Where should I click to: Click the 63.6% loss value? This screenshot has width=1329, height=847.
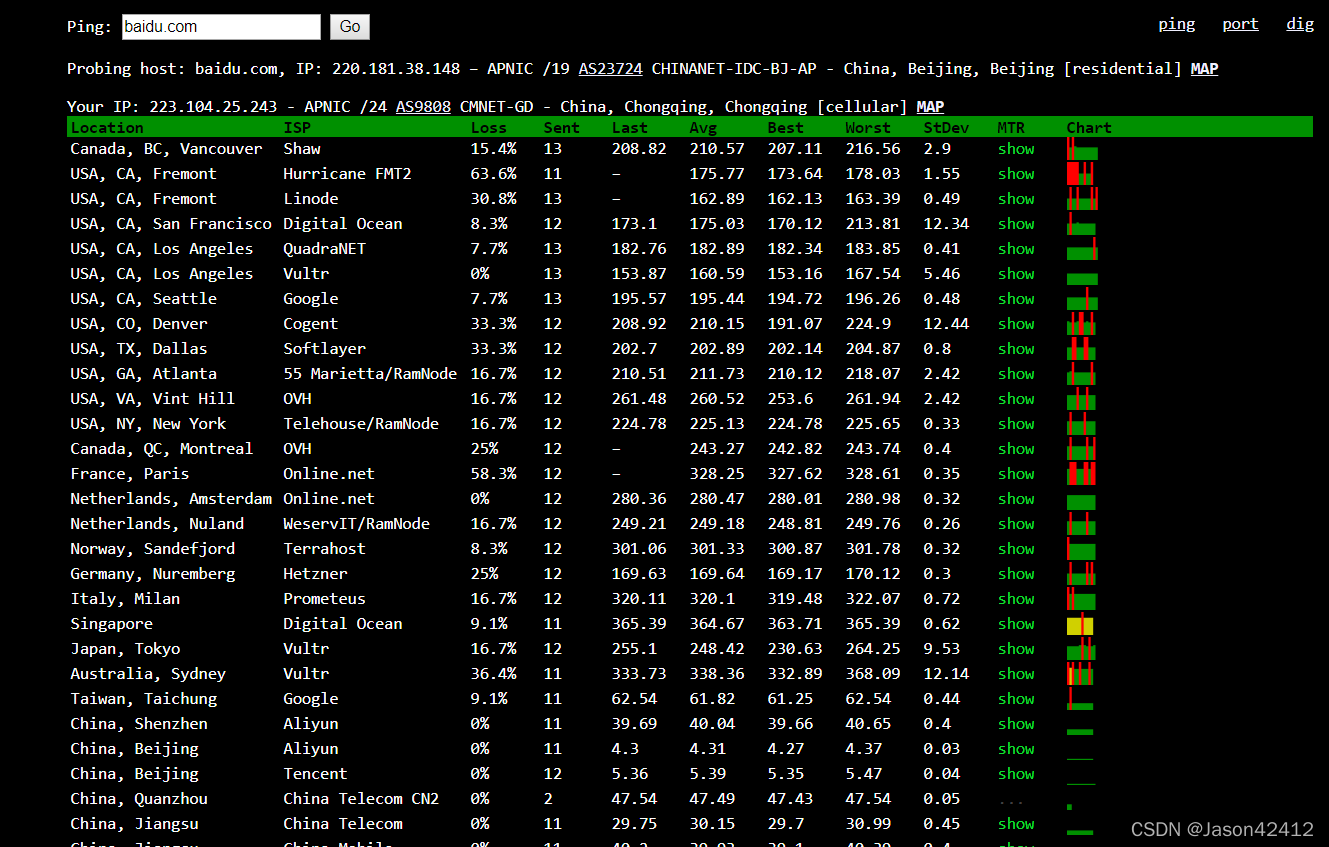(x=494, y=174)
